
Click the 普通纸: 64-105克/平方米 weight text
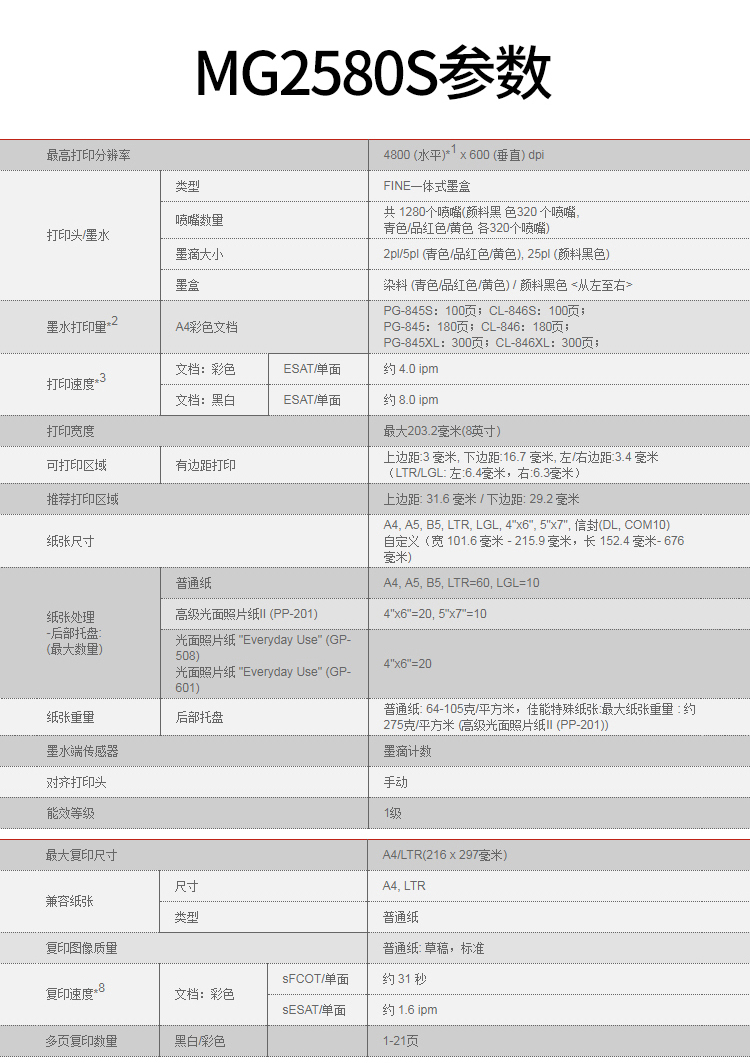[x=540, y=717]
